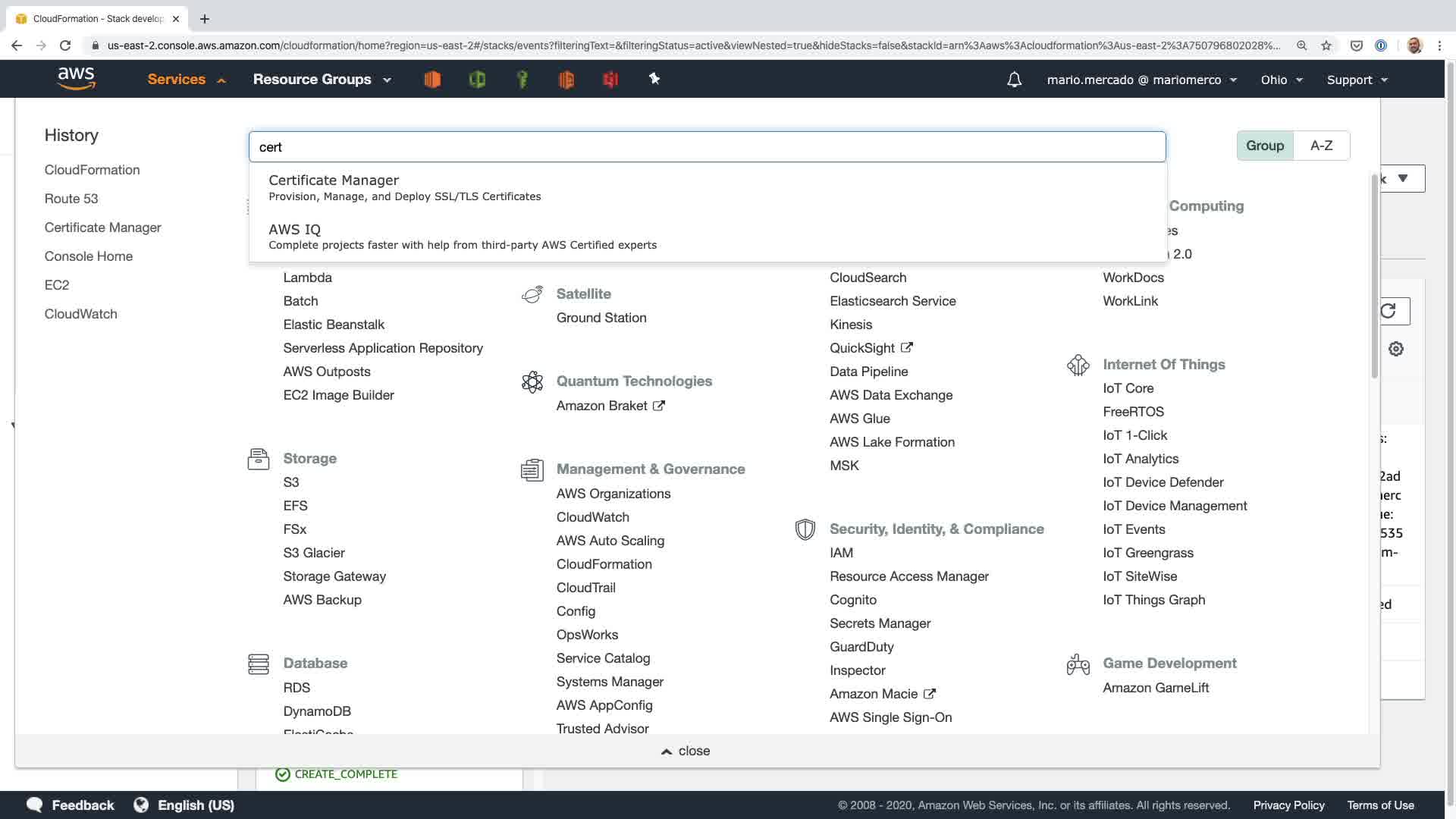Image resolution: width=1456 pixels, height=819 pixels.
Task: Click the Game Development controller icon
Action: 1078,664
